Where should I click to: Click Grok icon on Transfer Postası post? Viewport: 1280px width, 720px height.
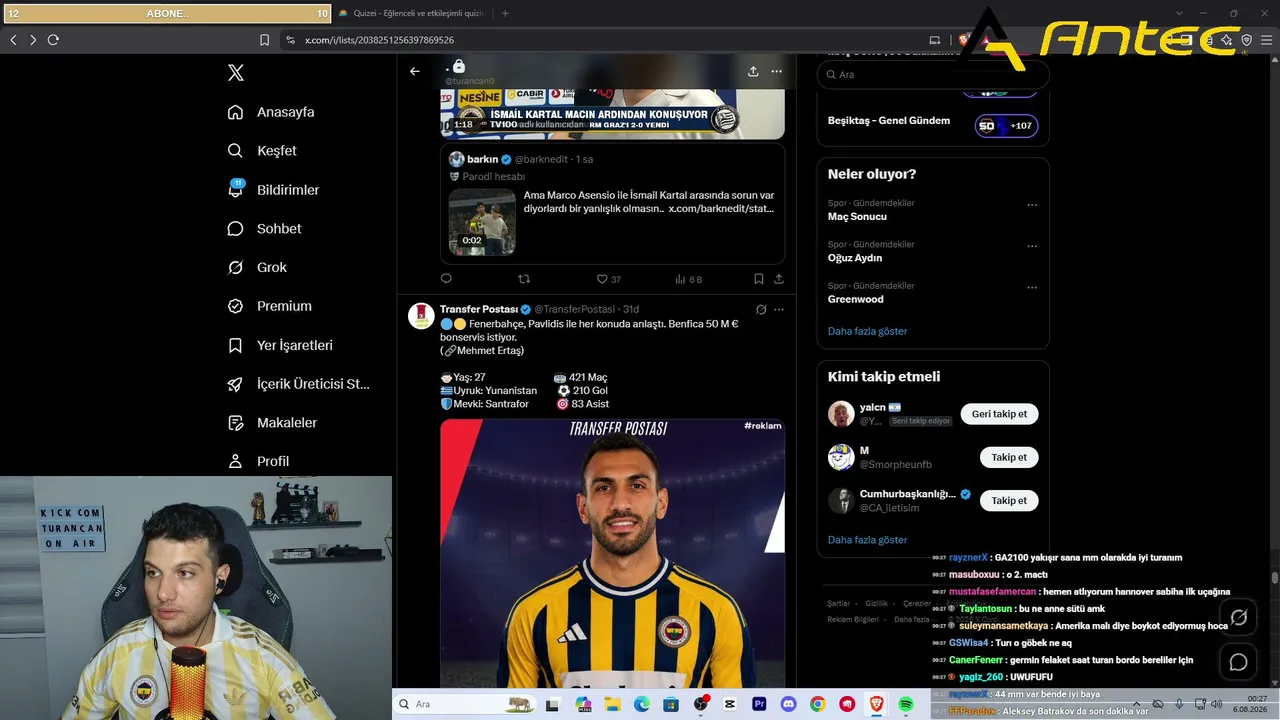point(761,310)
